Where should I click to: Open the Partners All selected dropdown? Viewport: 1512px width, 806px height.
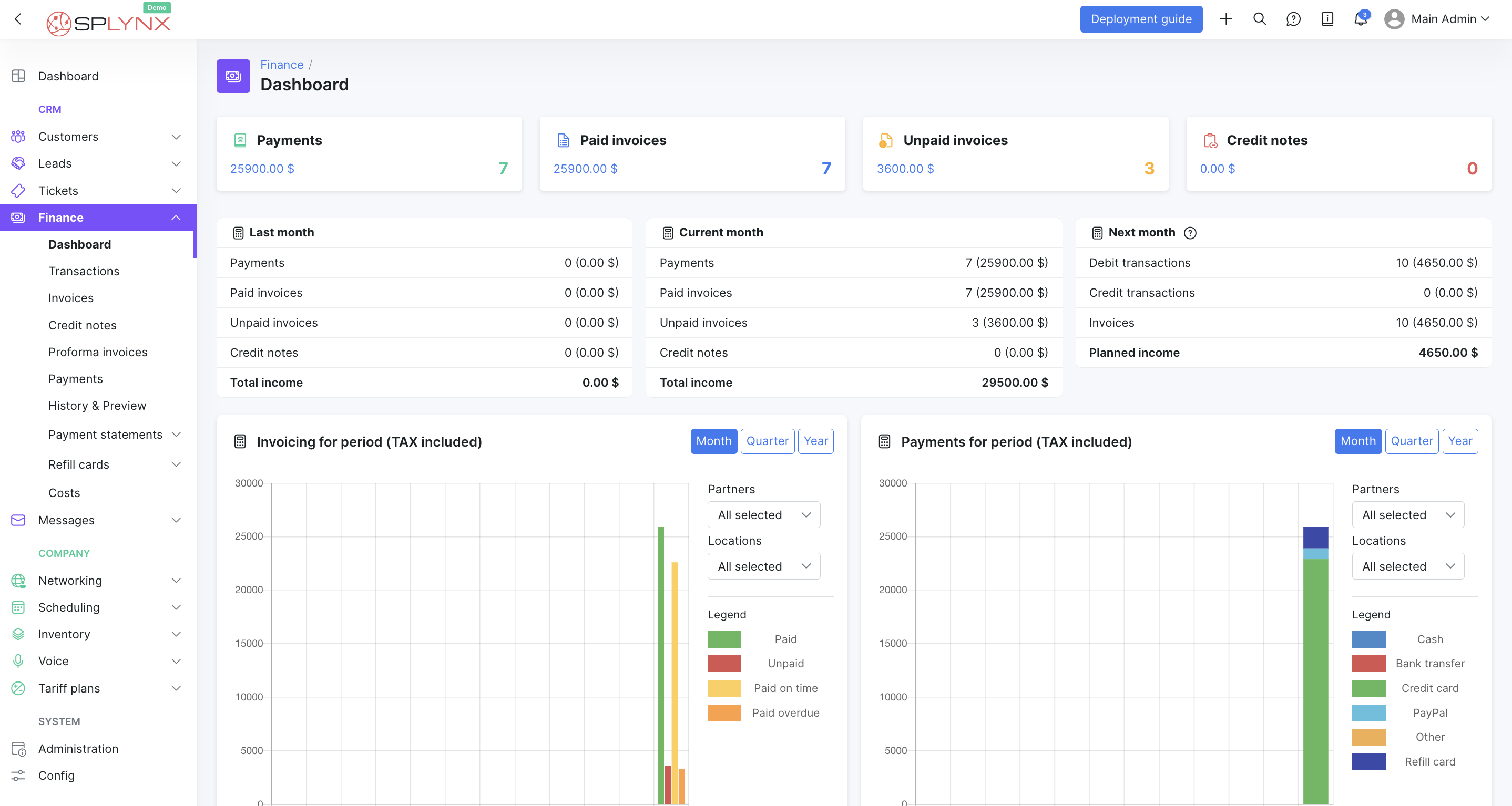click(763, 514)
